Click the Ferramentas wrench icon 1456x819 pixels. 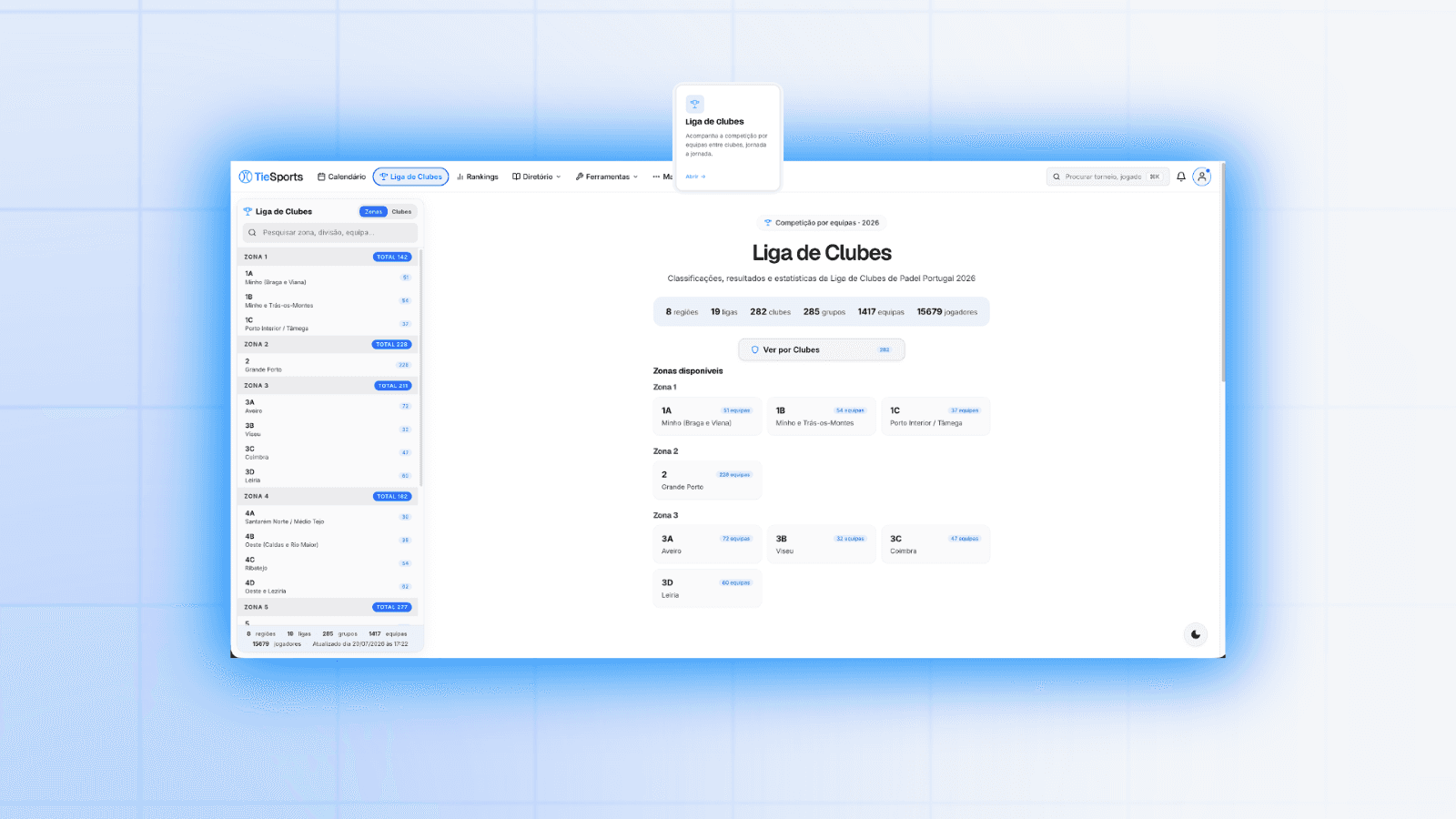579,177
